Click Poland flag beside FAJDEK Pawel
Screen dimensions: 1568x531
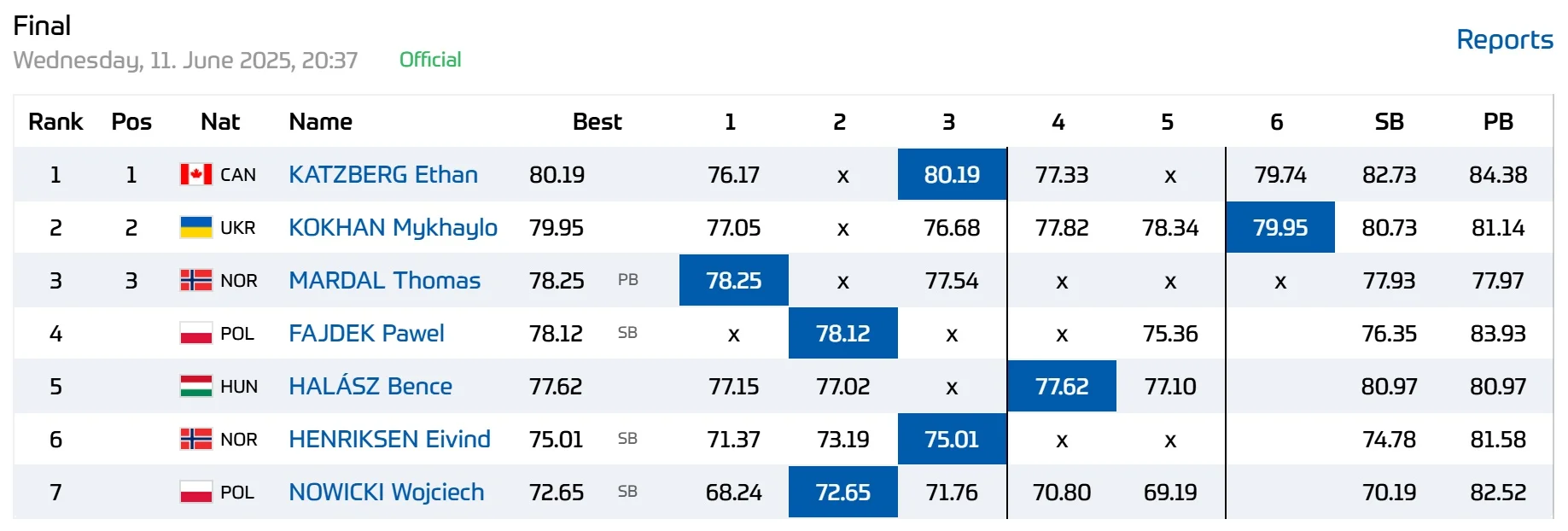pos(195,334)
